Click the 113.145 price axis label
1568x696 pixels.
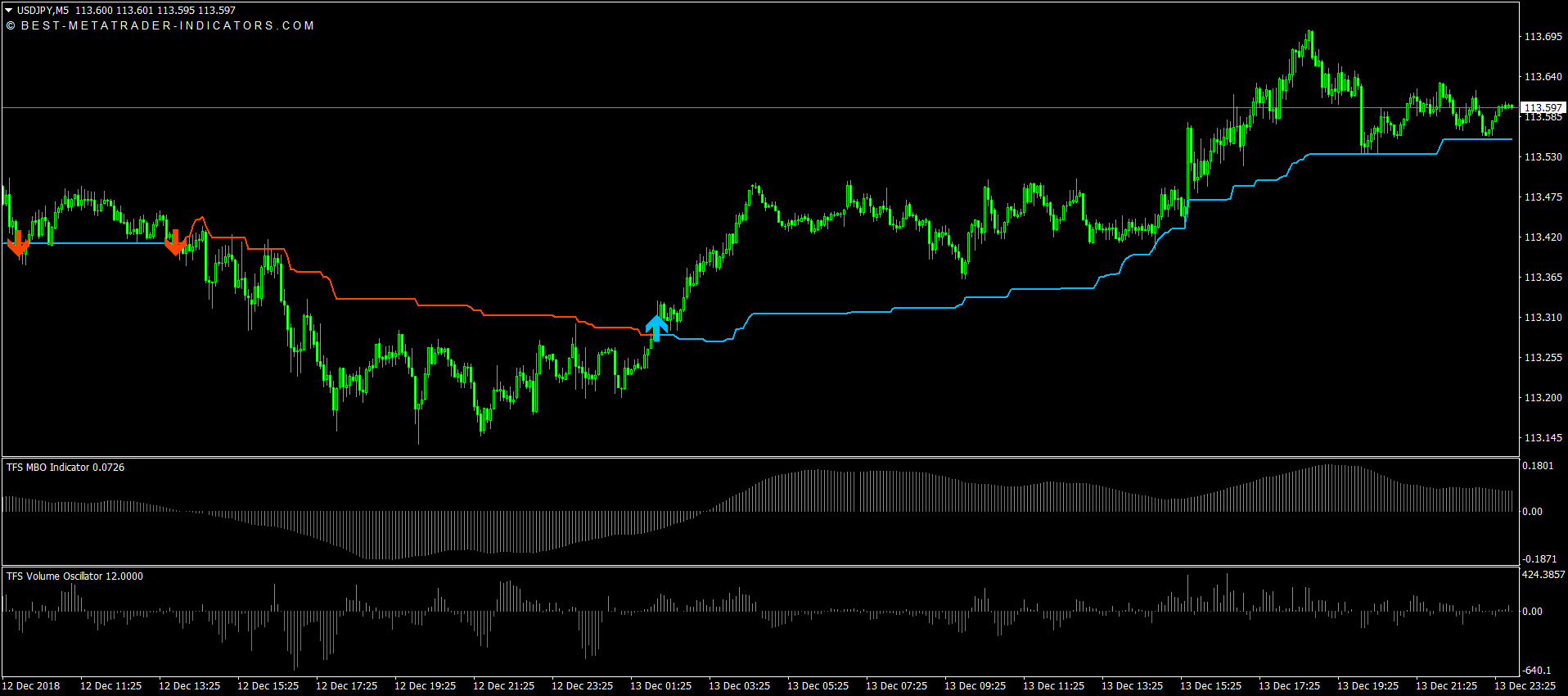tap(1543, 438)
